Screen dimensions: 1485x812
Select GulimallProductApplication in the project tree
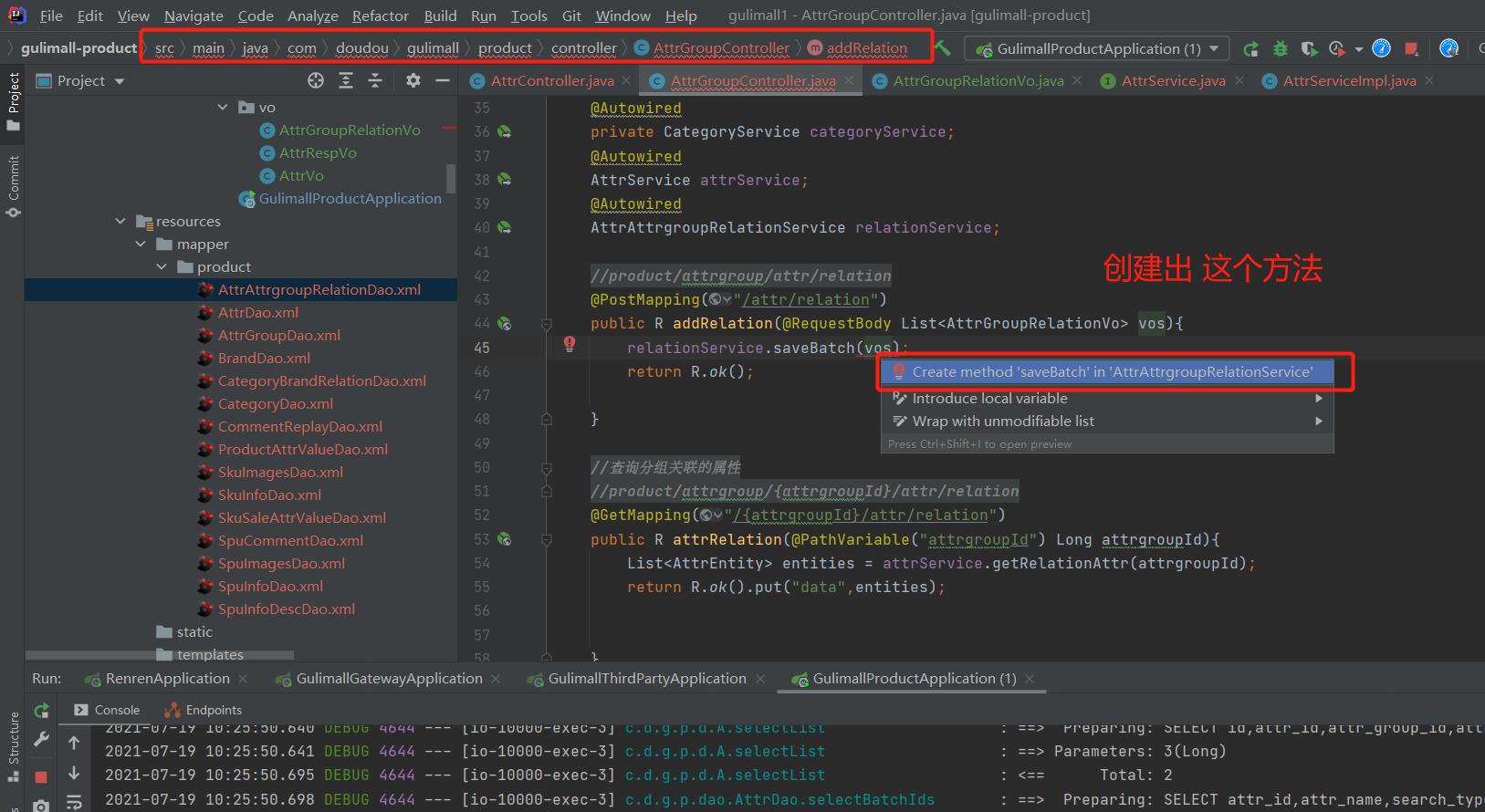350,198
